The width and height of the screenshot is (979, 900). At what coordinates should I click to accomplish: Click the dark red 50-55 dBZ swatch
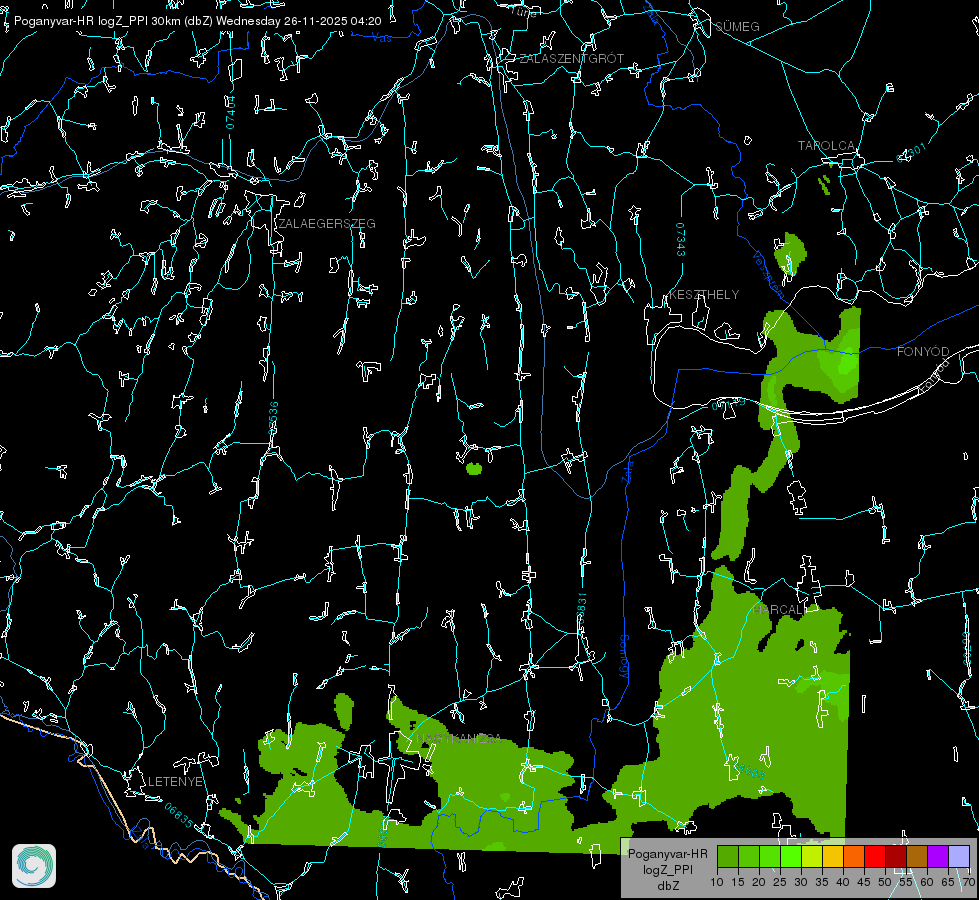[896, 857]
